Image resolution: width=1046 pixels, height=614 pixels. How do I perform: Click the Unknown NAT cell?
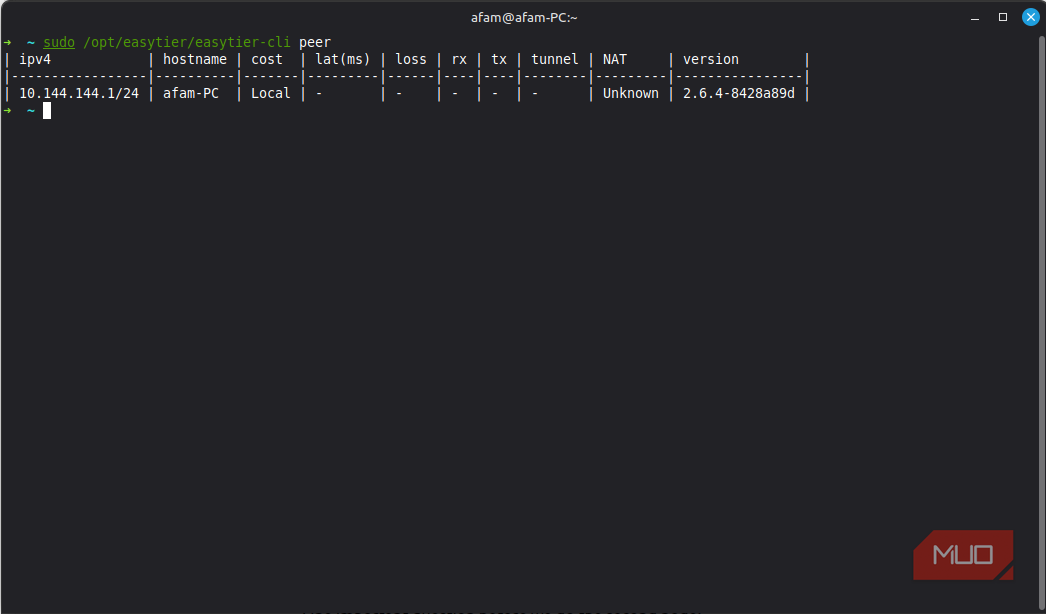pos(631,93)
